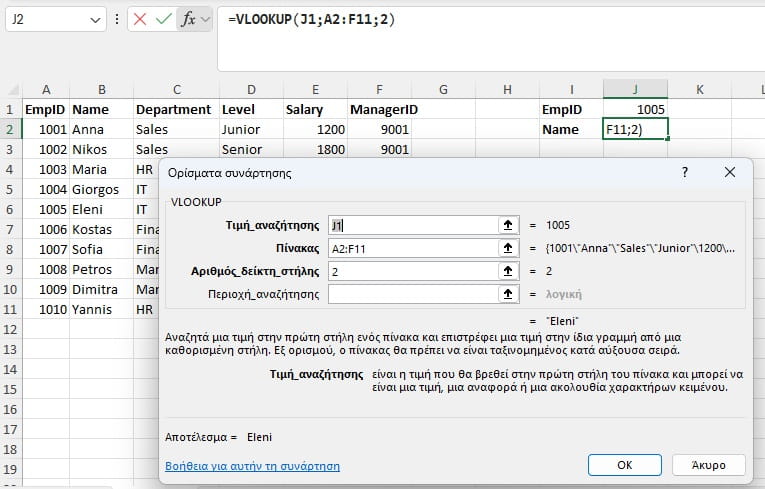Click the EmpID cell 1003

point(46,169)
